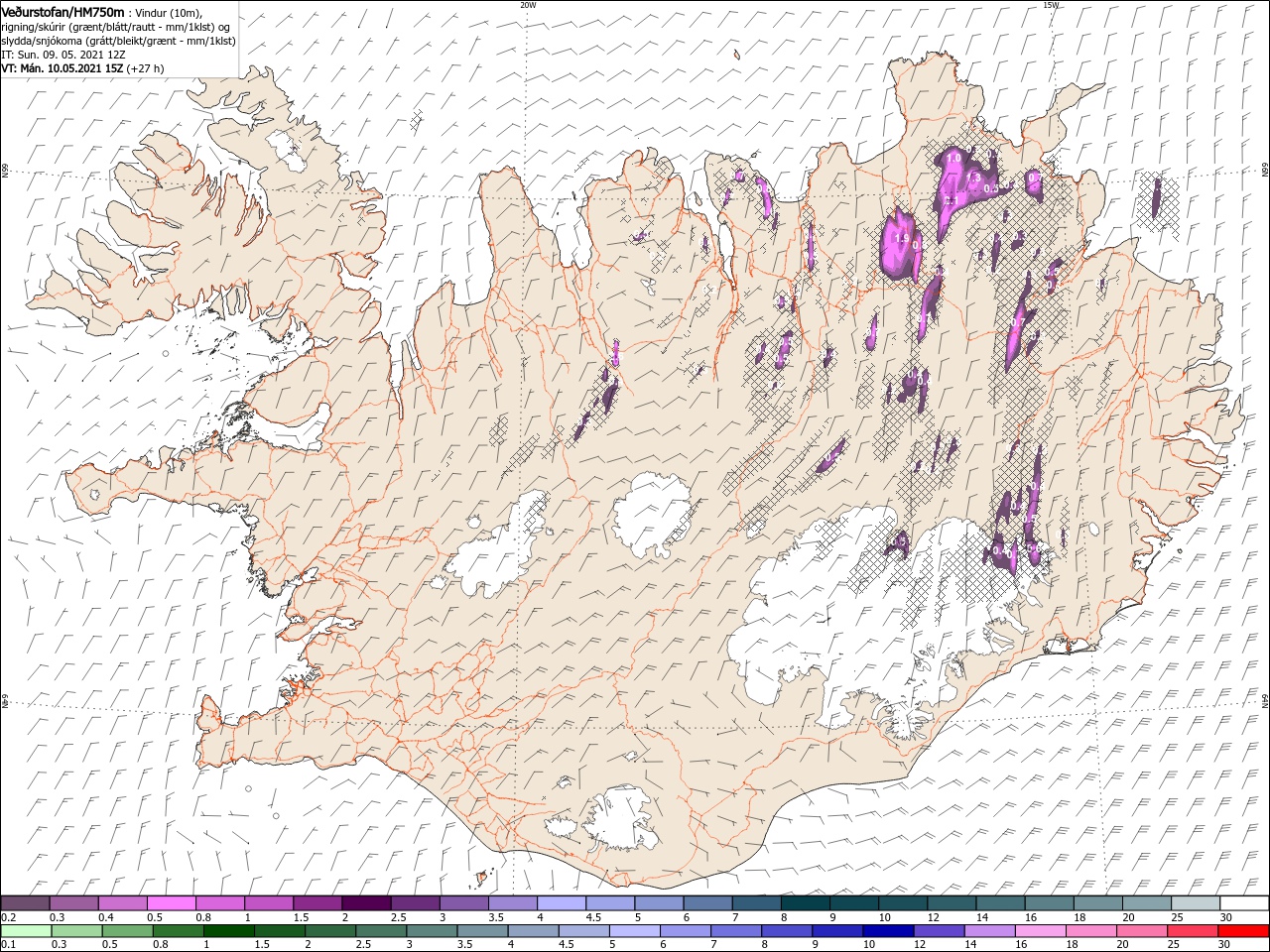Pick lower legend darkest green swatch between 1 and 1.5
Image resolution: width=1270 pixels, height=952 pixels.
229,931
